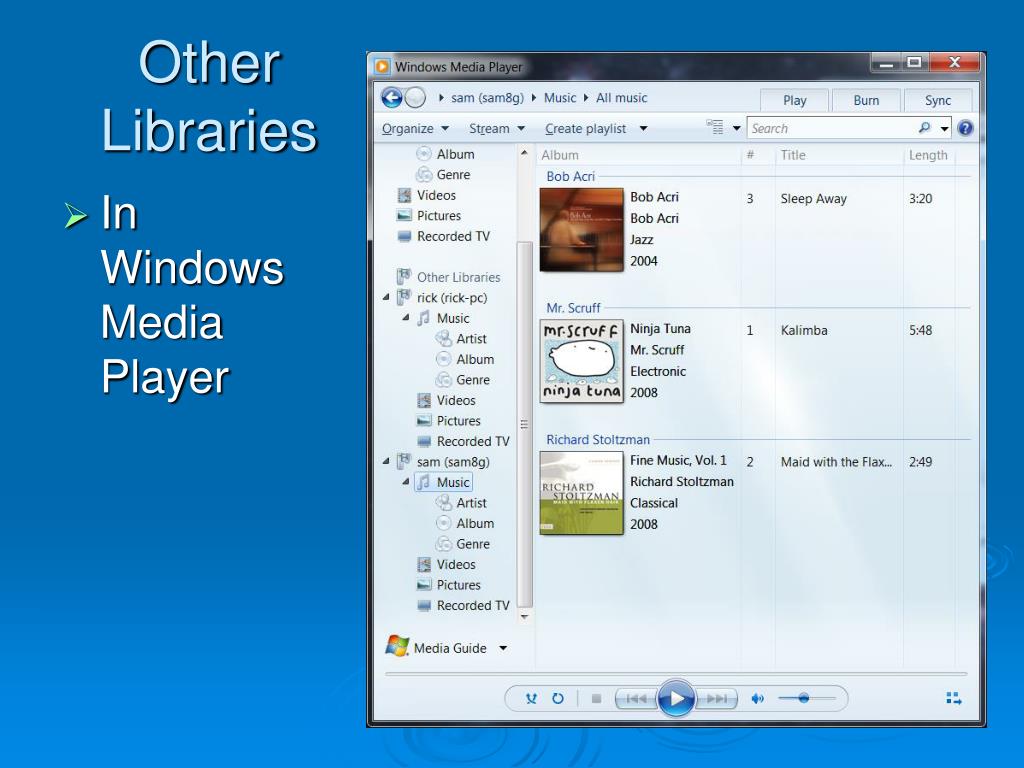Click Music in the breadcrumb path
Screen dimensions: 1024x768
tap(560, 98)
